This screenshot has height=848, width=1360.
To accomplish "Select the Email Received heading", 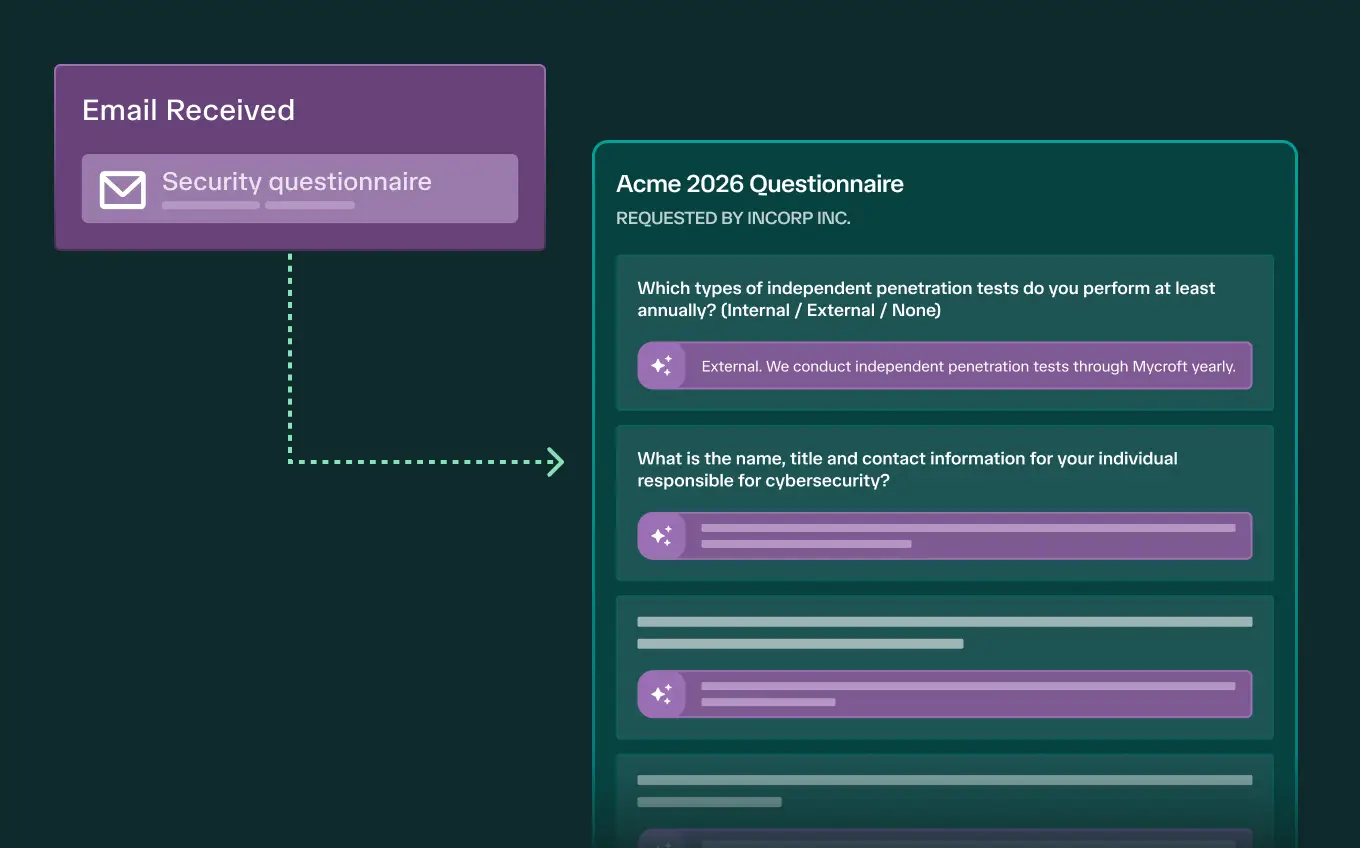I will coord(188,110).
